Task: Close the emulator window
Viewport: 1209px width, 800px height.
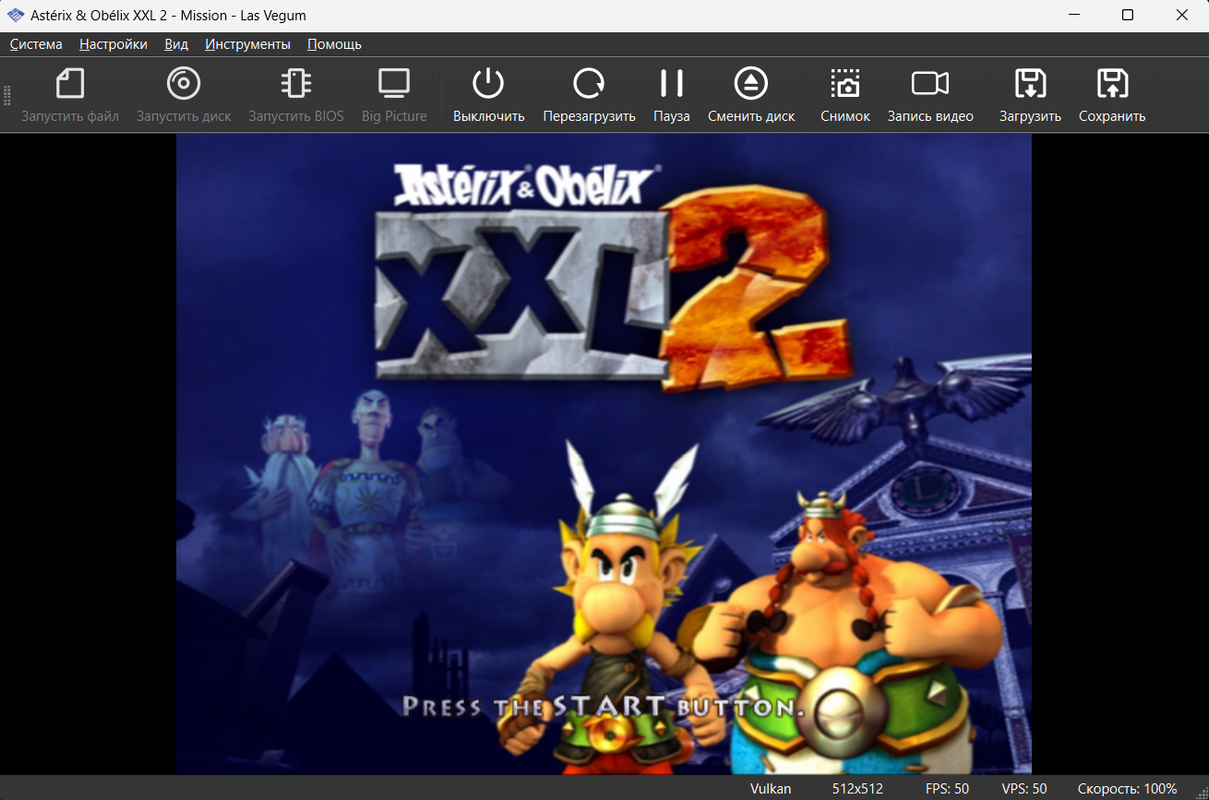Action: [1182, 15]
